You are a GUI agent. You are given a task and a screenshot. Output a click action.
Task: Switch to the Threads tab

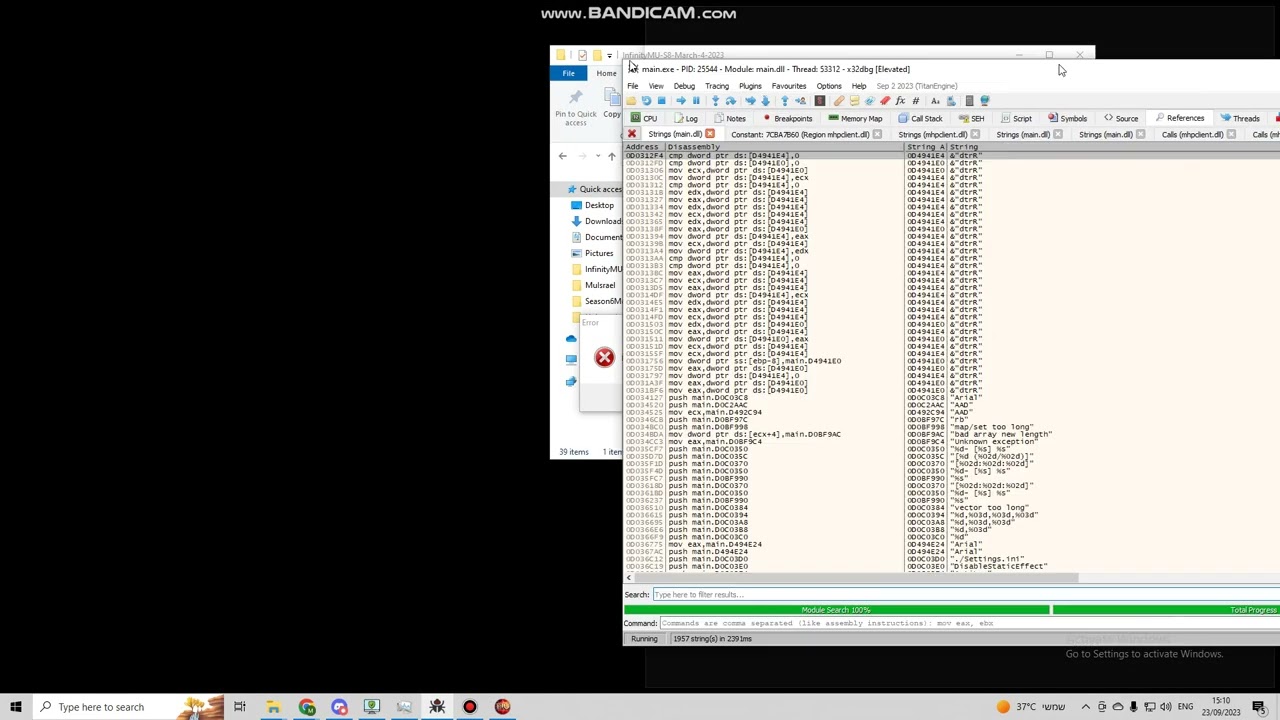pos(1240,118)
